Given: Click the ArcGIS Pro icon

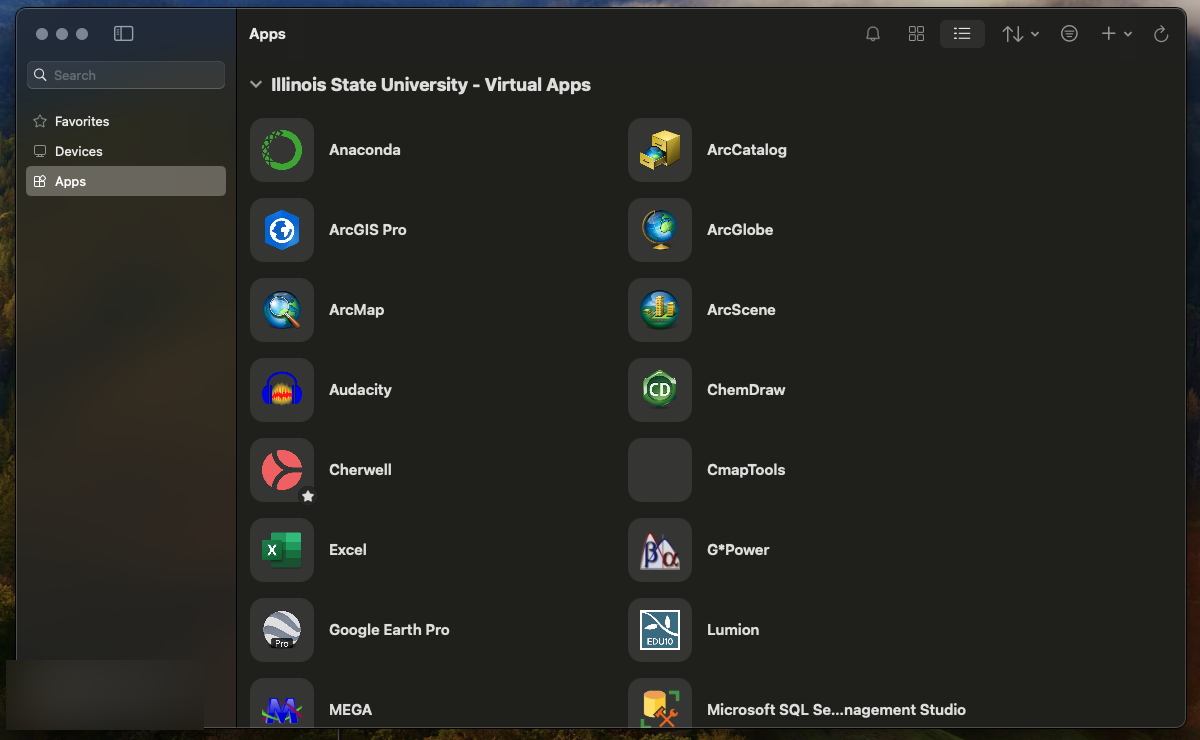Looking at the screenshot, I should click(x=282, y=230).
